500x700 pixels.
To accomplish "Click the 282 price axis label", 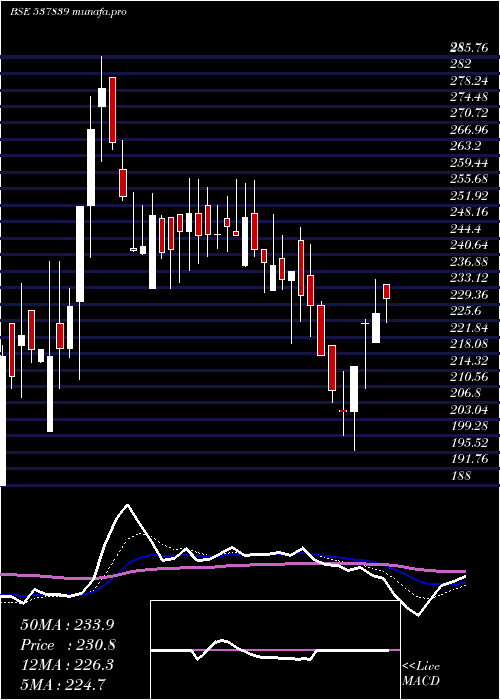I will 460,64.
